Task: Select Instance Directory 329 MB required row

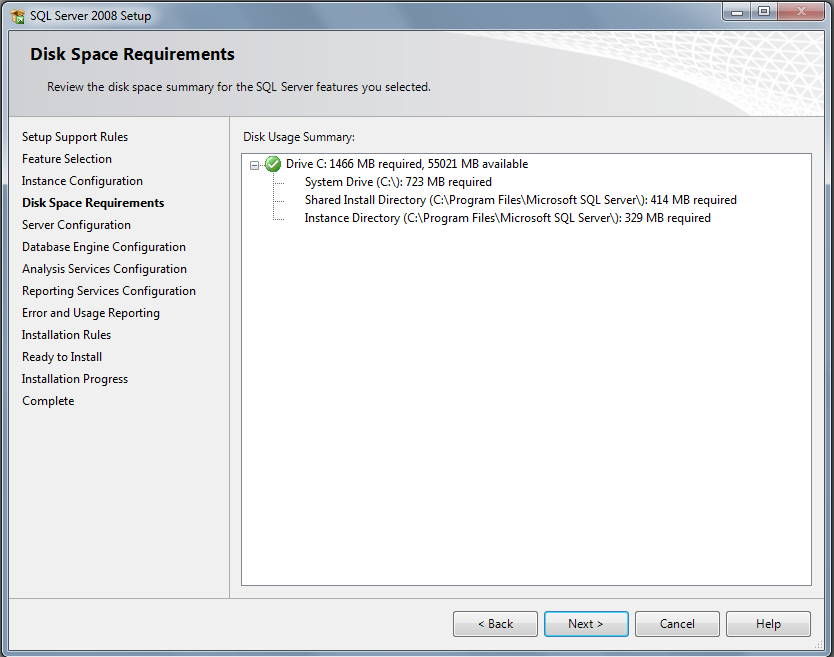Action: click(x=507, y=218)
